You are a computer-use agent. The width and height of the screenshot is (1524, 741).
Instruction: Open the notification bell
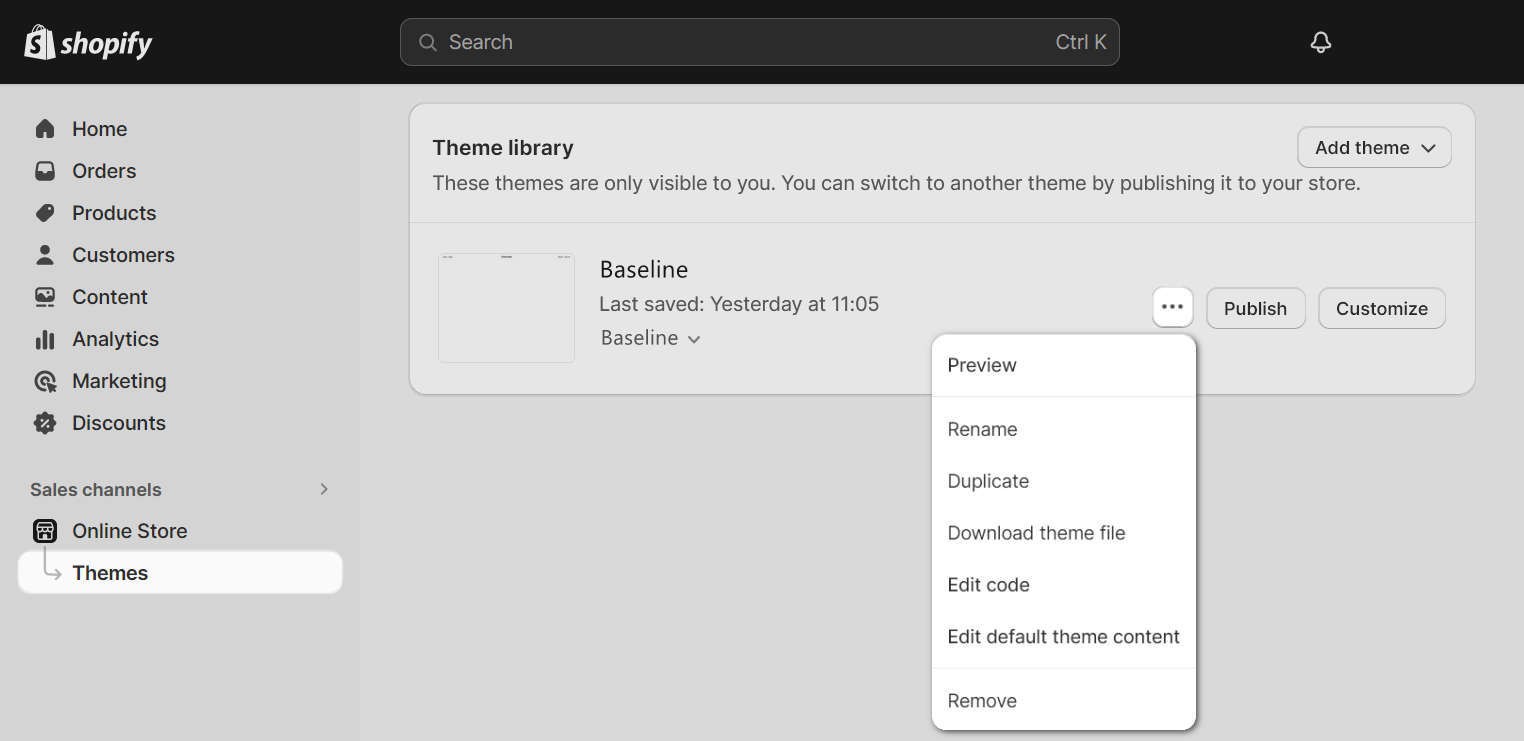tap(1320, 42)
